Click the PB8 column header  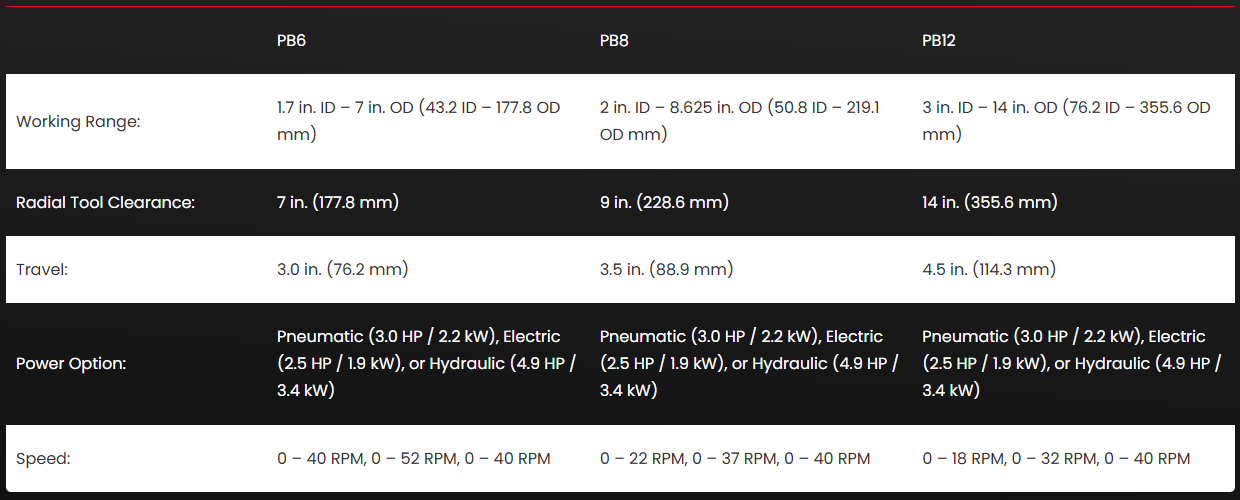[x=614, y=41]
